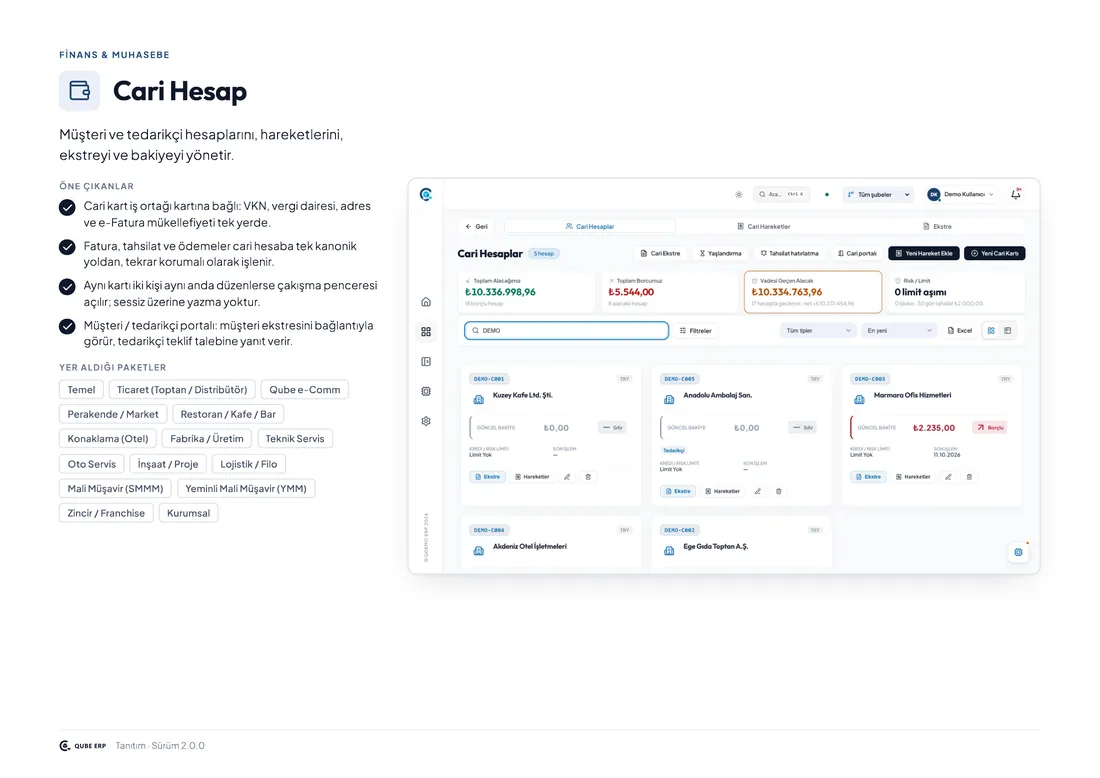
Task: Click Tahsilat hatırlatma button
Action: [790, 253]
